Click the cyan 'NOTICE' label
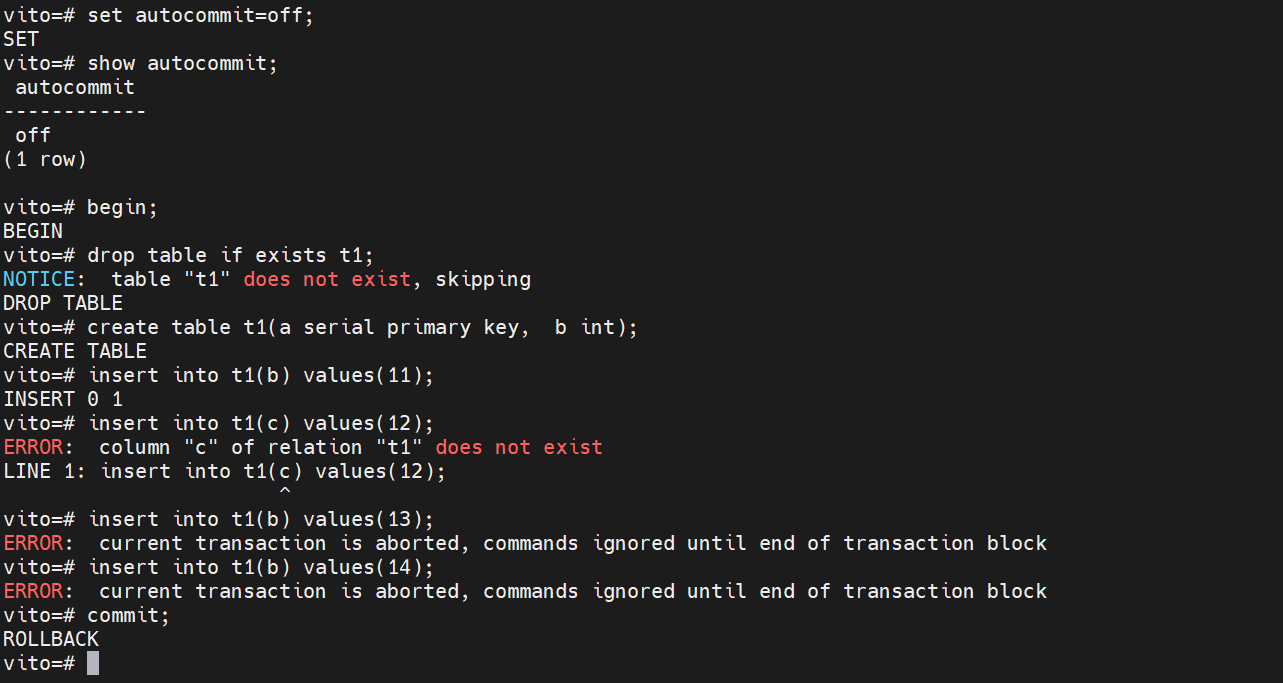 (x=38, y=279)
